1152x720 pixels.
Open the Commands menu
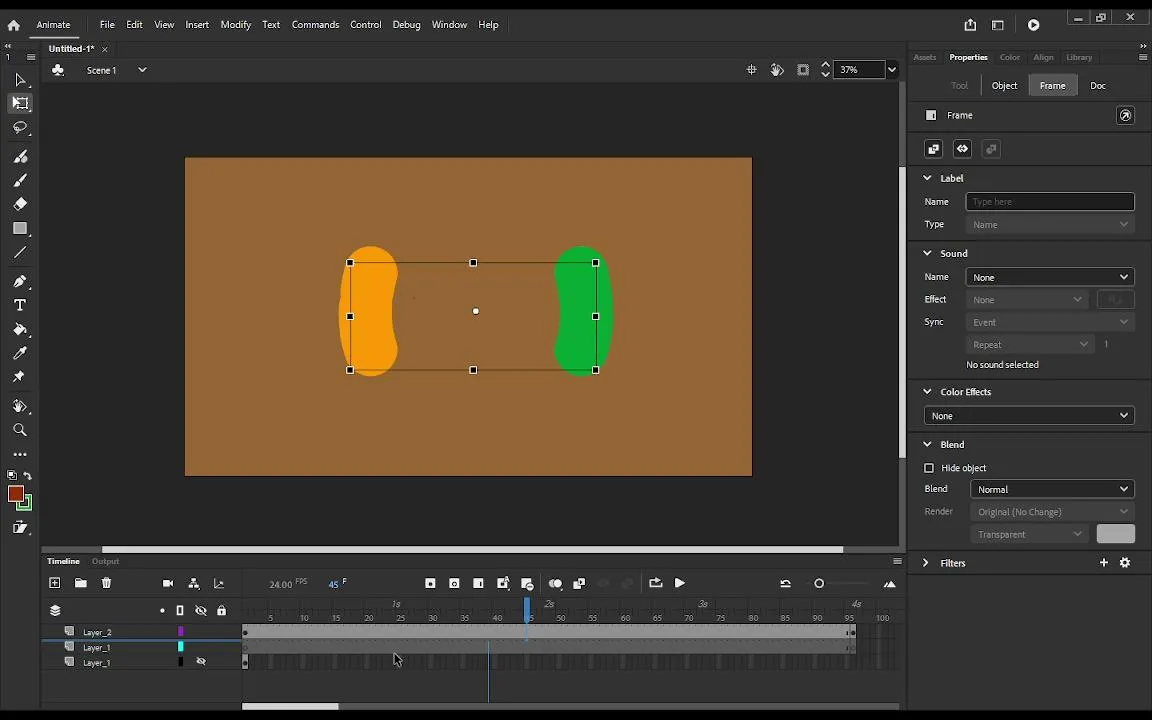[x=315, y=24]
